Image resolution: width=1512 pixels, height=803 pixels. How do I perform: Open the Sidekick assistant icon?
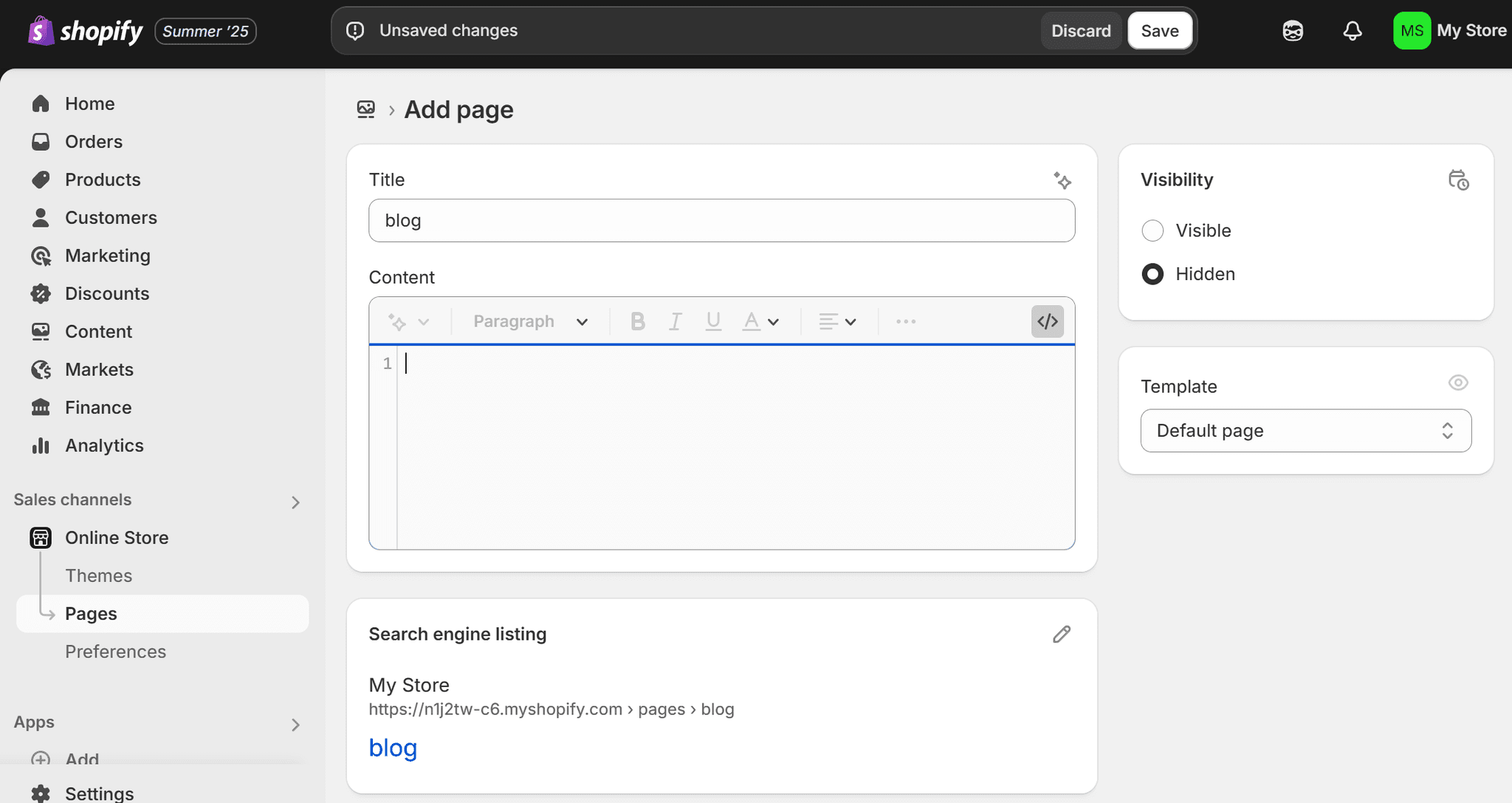click(1293, 31)
